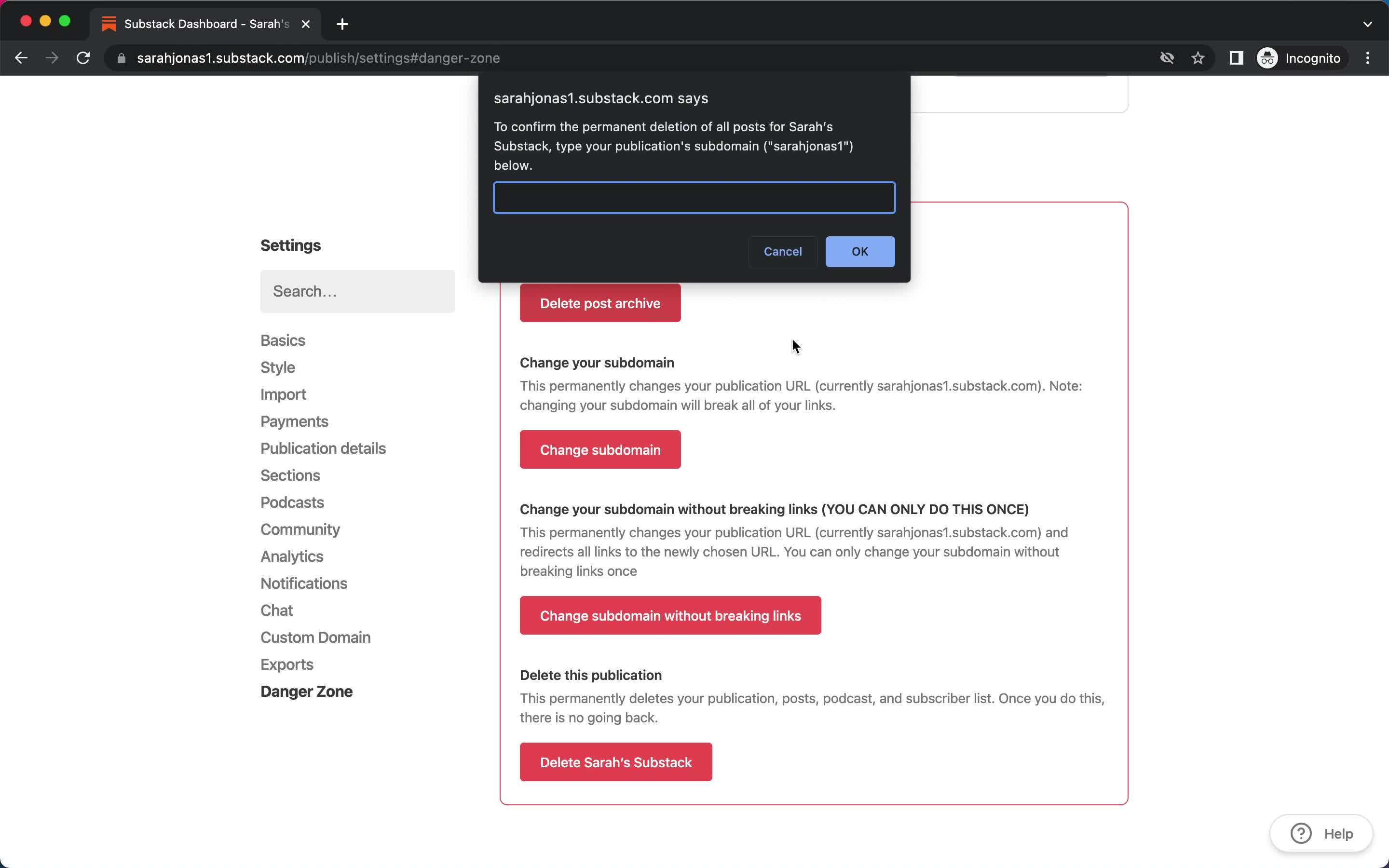Click Change subdomain without breaking links
The width and height of the screenshot is (1389, 868).
[x=670, y=615]
